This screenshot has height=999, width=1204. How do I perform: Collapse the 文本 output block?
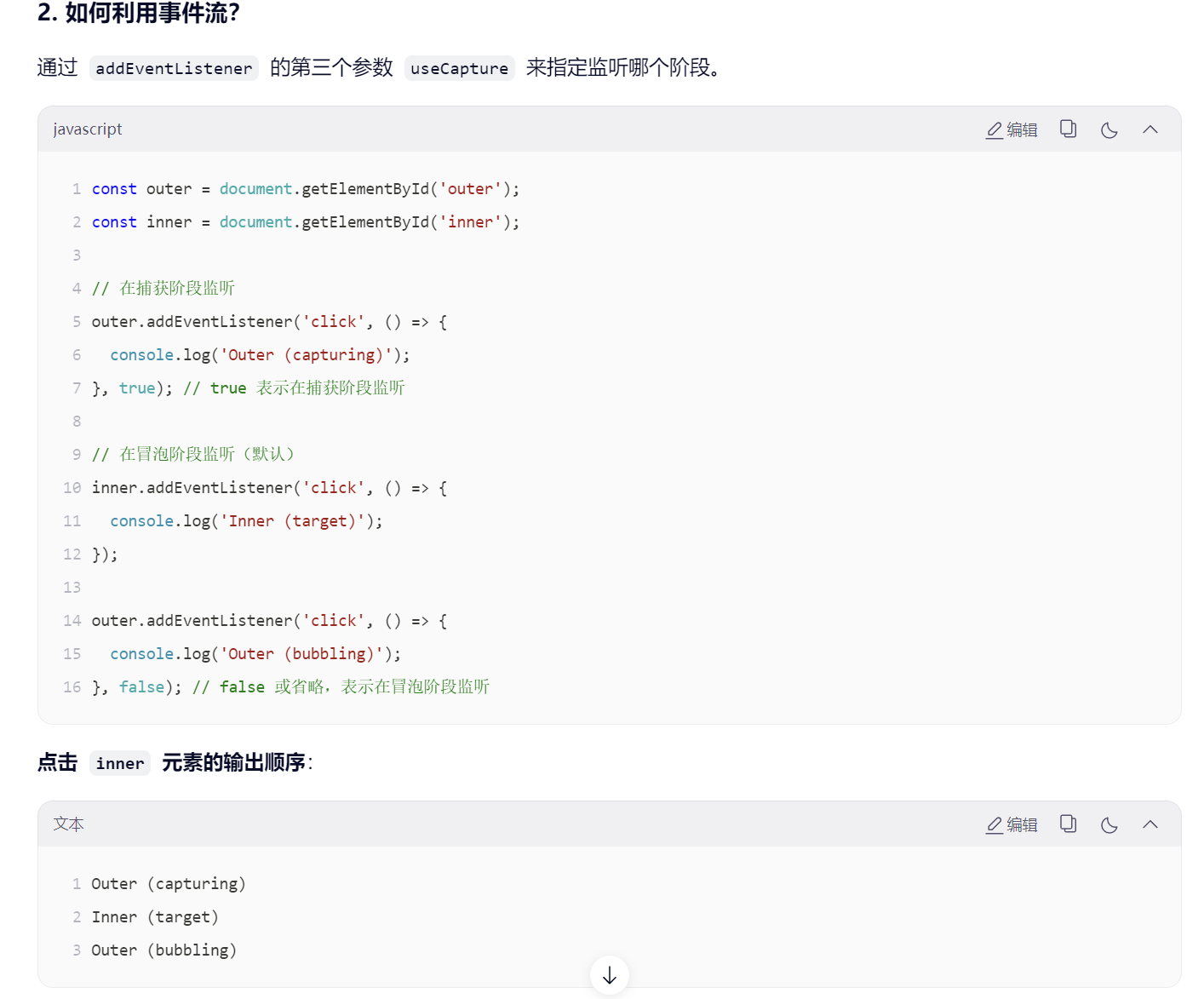[1150, 824]
